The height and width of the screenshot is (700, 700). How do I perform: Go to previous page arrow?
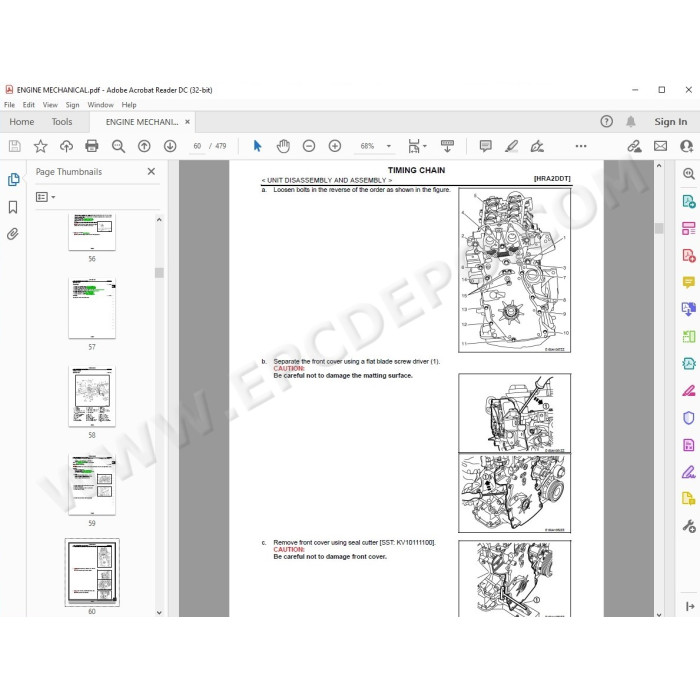(144, 146)
